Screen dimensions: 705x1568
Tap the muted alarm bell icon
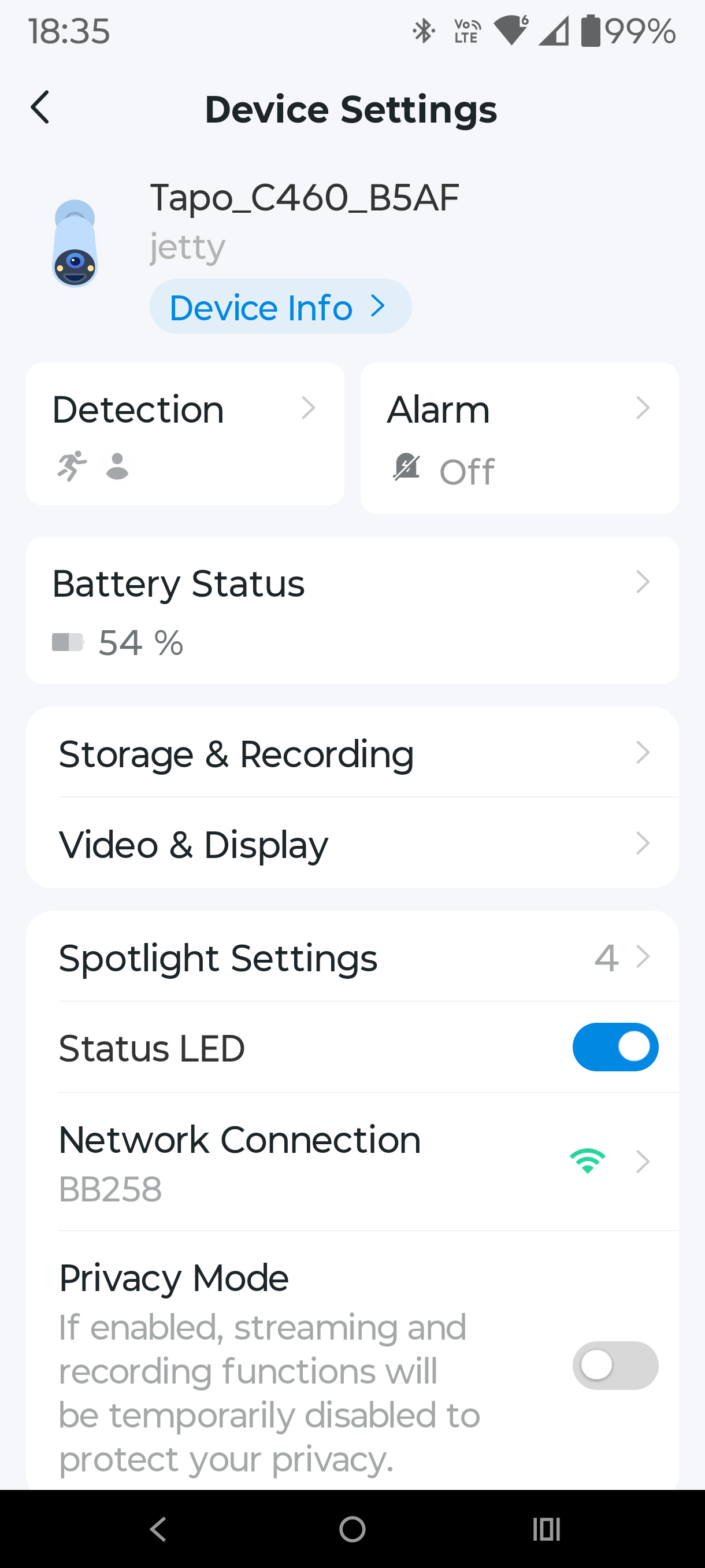406,468
